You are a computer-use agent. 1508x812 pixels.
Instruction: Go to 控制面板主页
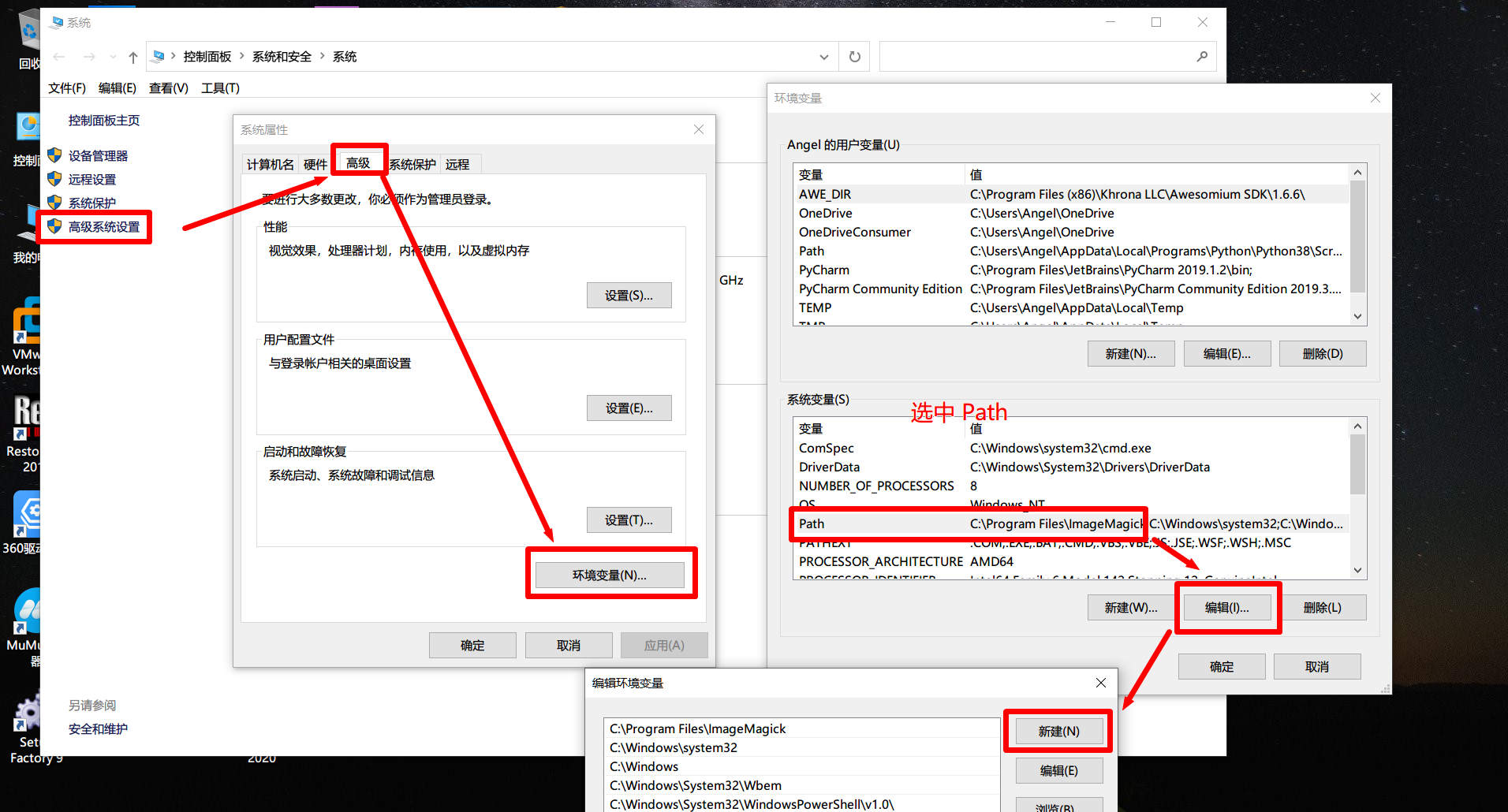coord(103,121)
